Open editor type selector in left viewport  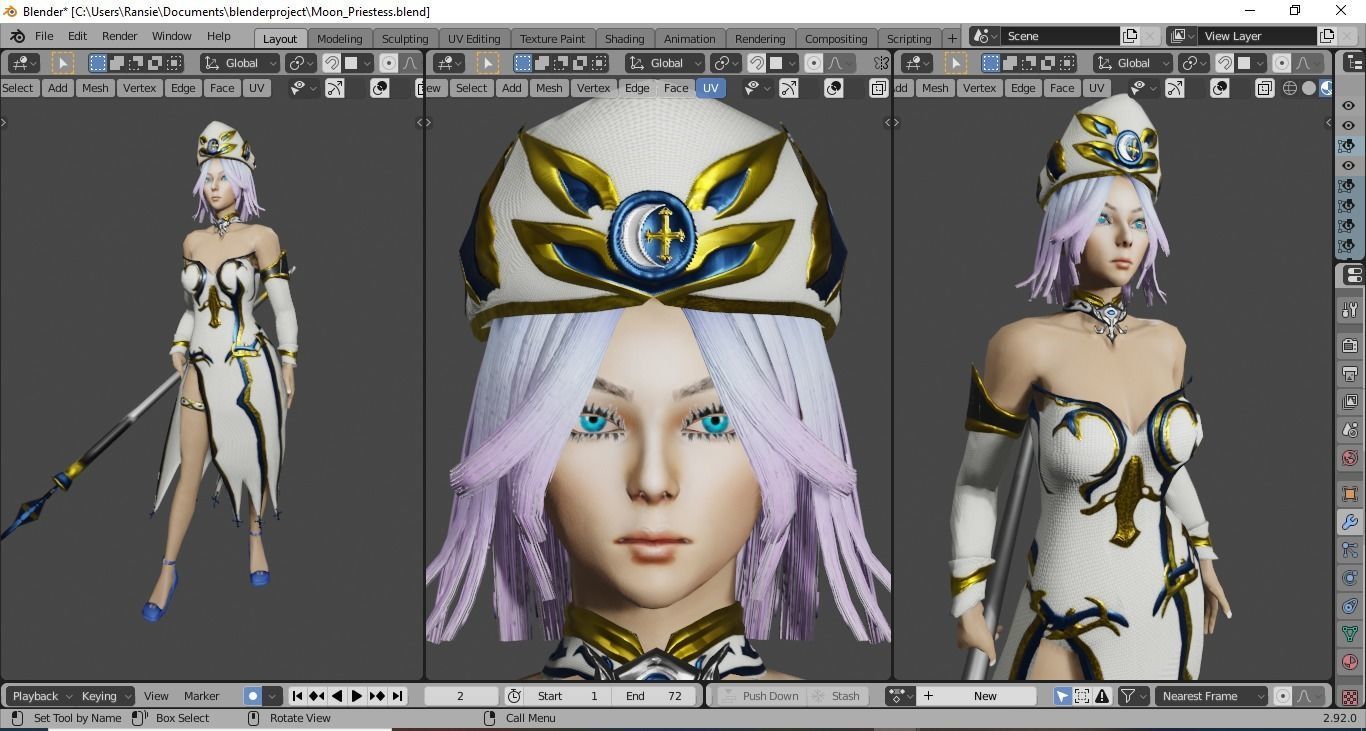tap(23, 63)
